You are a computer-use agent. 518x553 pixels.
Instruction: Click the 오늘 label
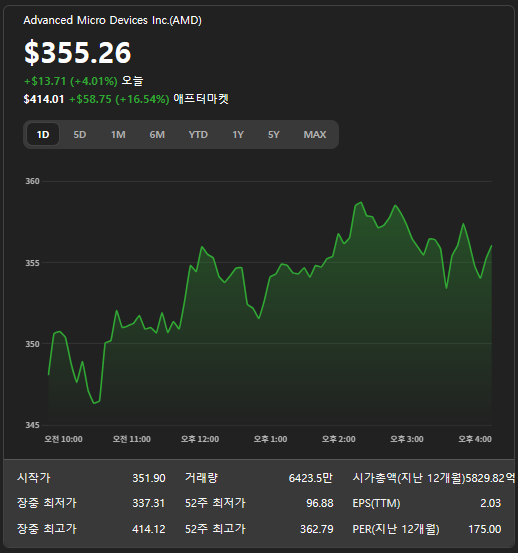[132, 81]
